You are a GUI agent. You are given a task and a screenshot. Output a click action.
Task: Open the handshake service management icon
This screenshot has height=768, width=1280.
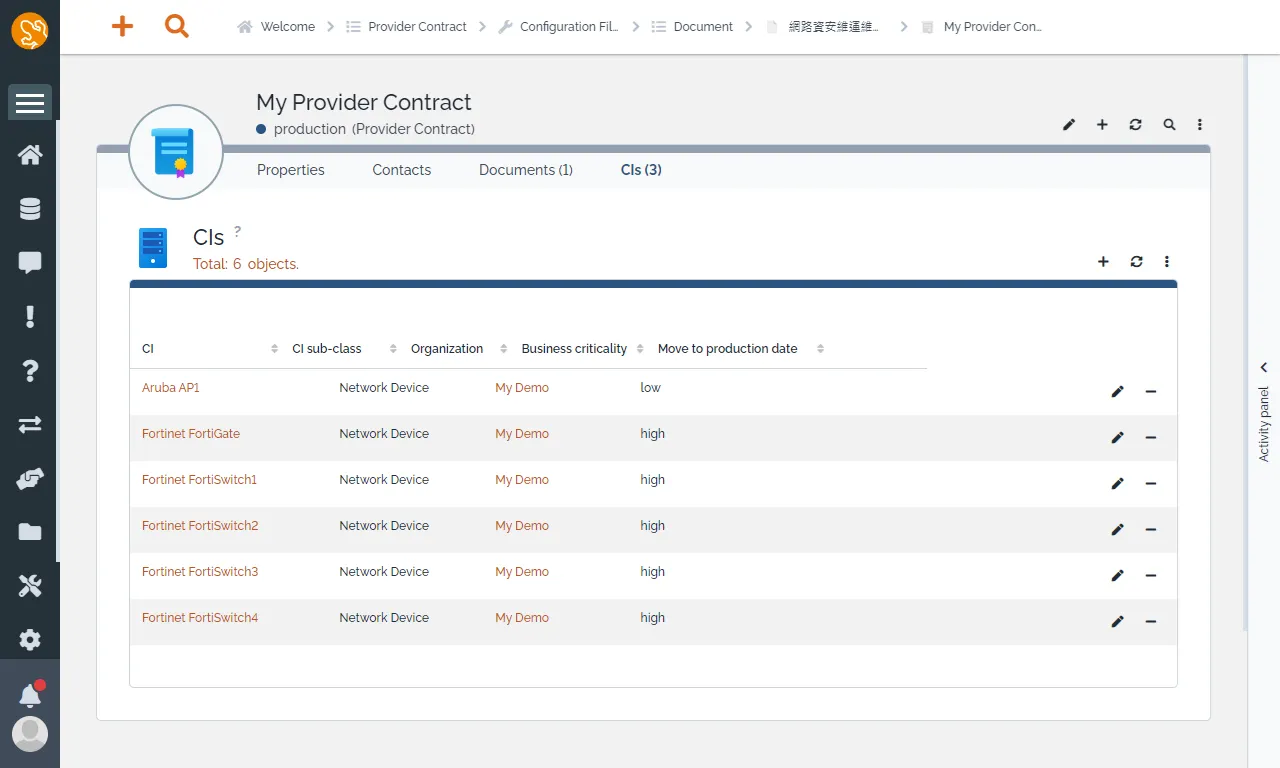(30, 479)
